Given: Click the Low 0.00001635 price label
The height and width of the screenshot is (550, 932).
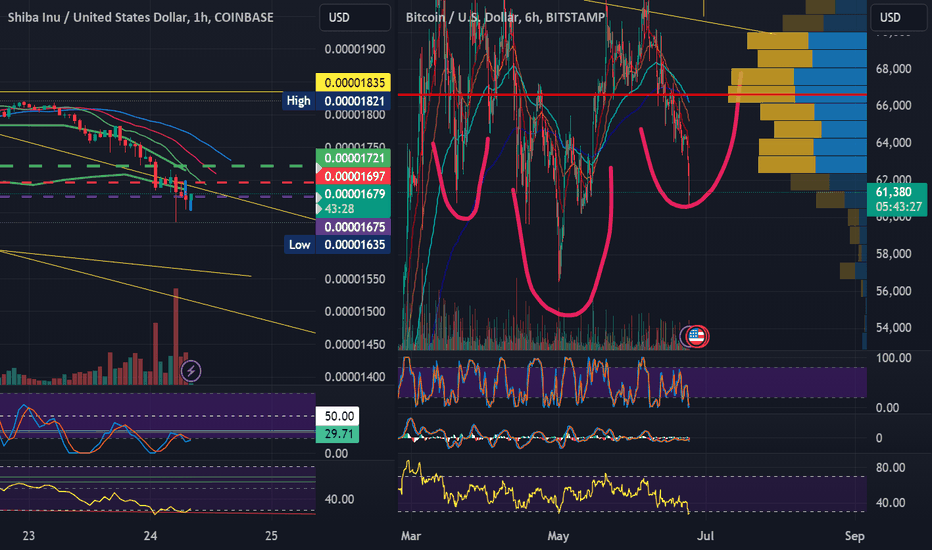Looking at the screenshot, I should tap(337, 244).
